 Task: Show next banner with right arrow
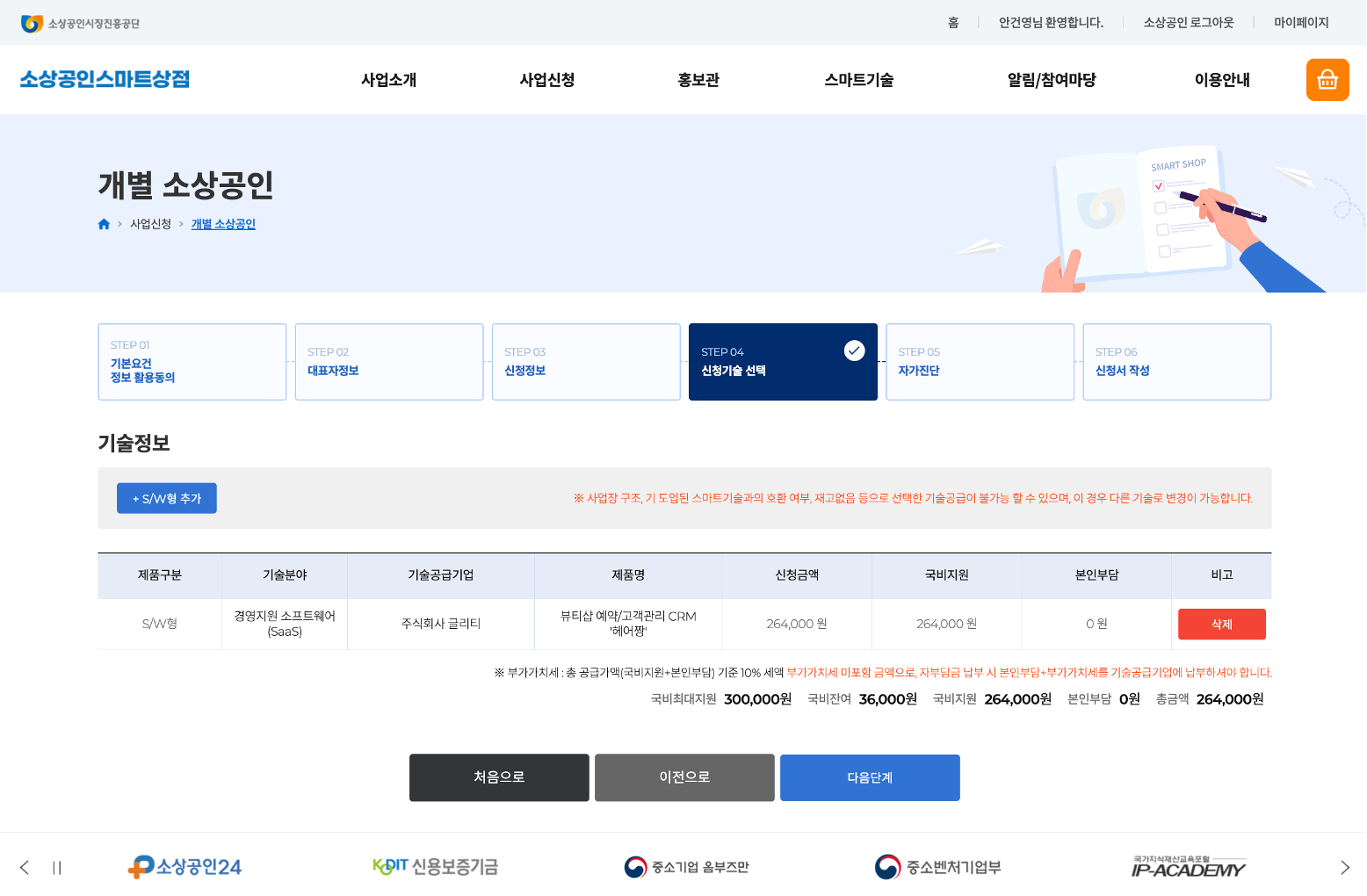tap(1344, 868)
